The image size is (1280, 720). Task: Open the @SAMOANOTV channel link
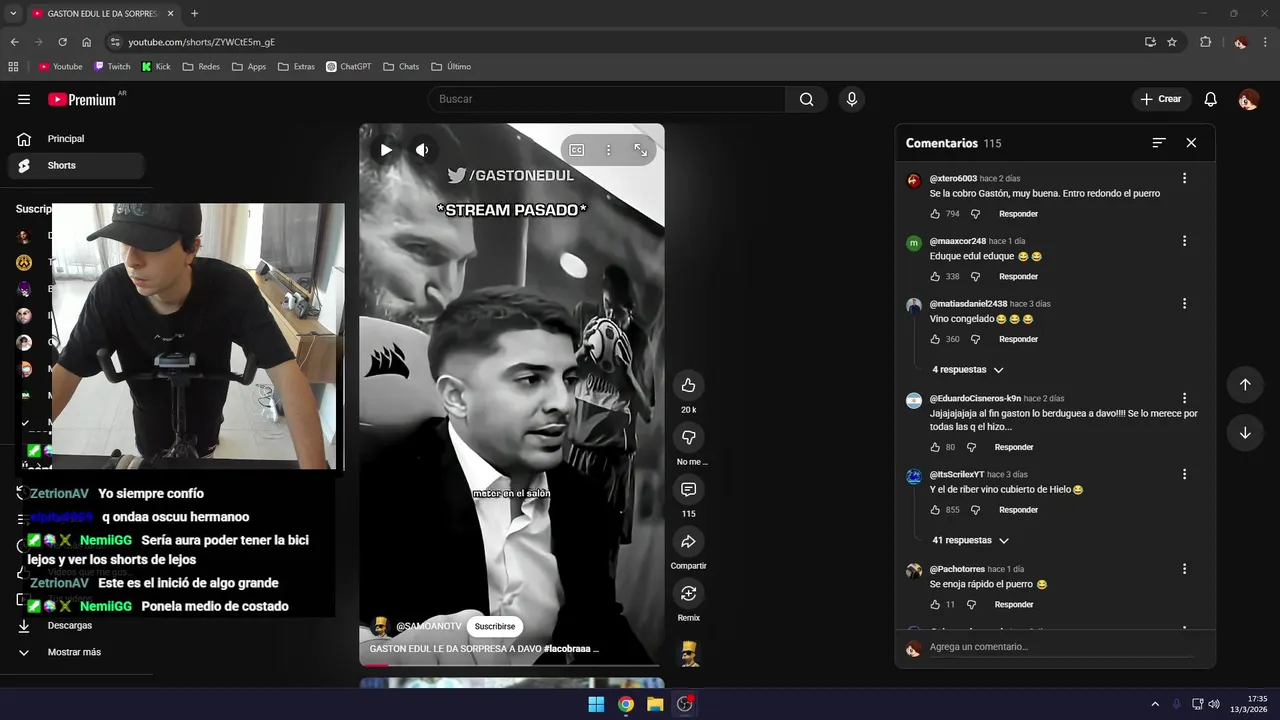point(429,626)
